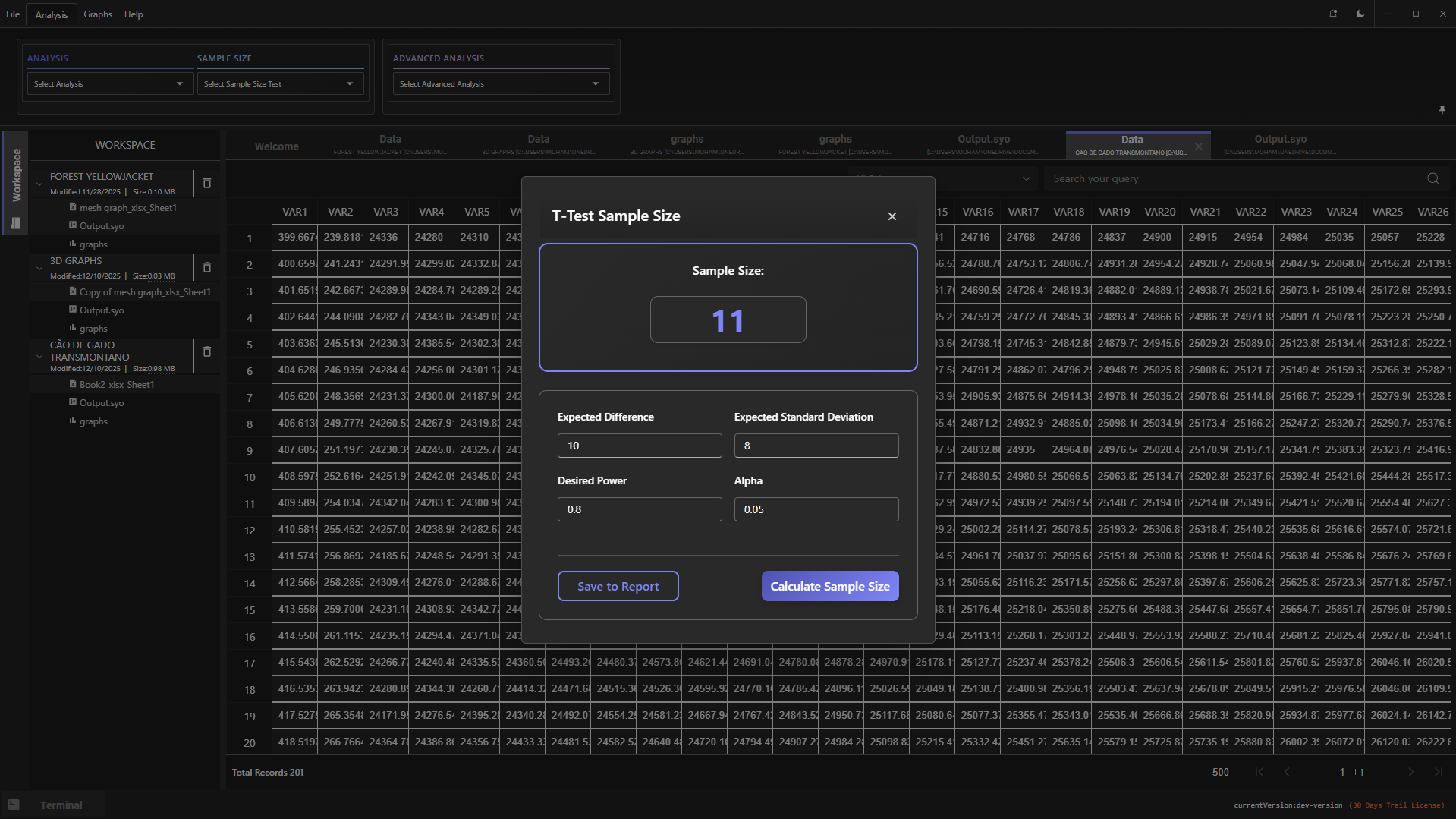Click trash icon next to 3D GRAPHS
This screenshot has width=1456, height=819.
tap(206, 267)
